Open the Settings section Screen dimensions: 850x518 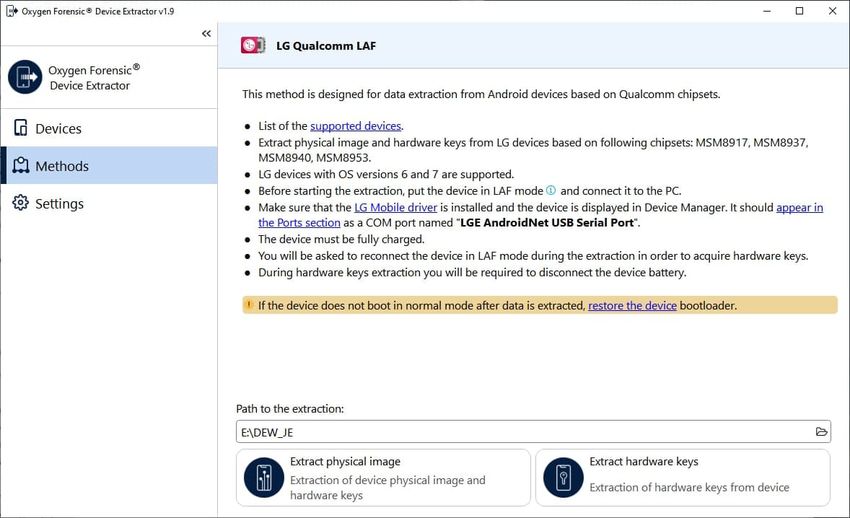click(x=109, y=203)
